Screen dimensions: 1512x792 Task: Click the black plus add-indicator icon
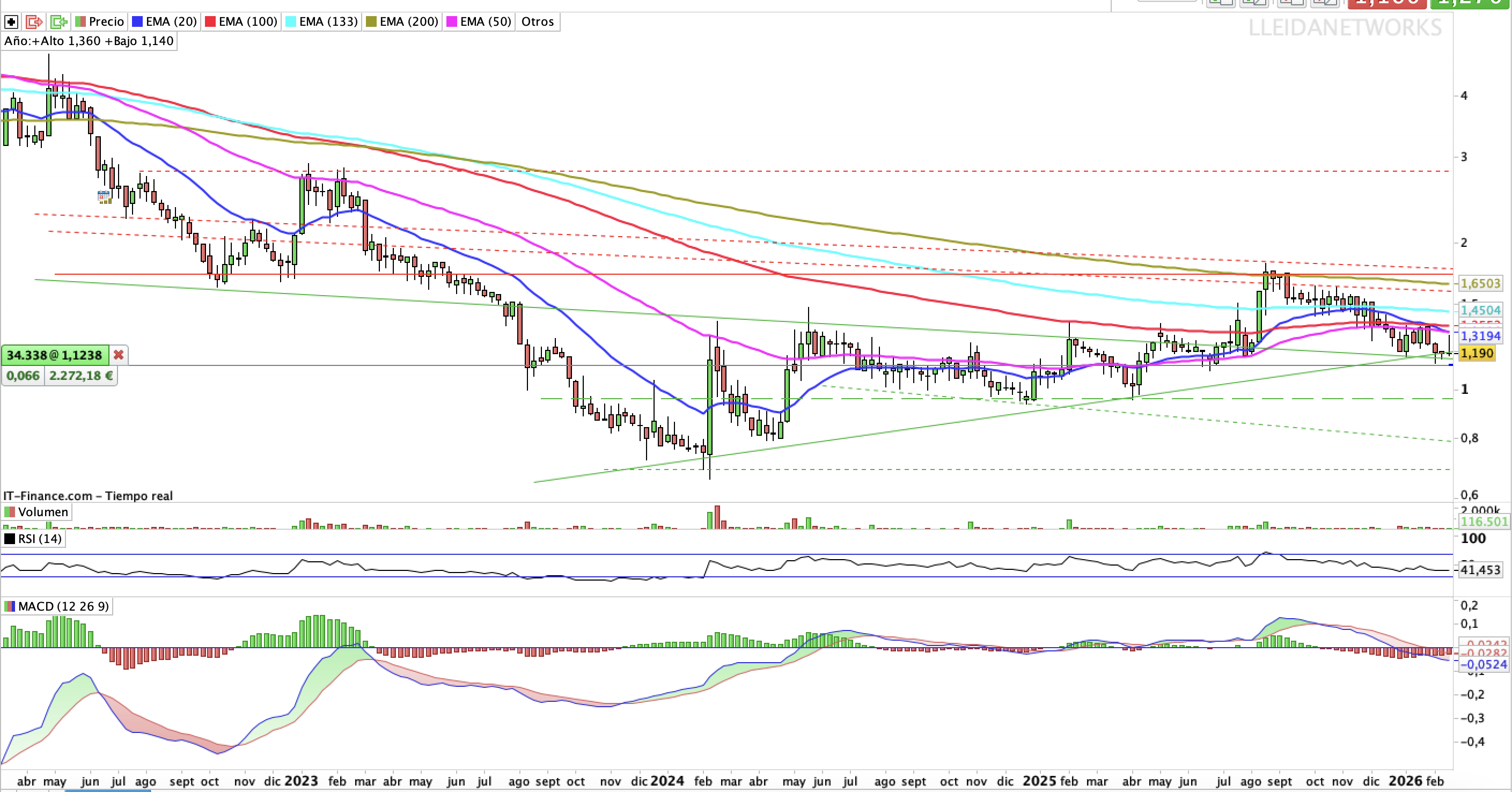pyautogui.click(x=11, y=21)
